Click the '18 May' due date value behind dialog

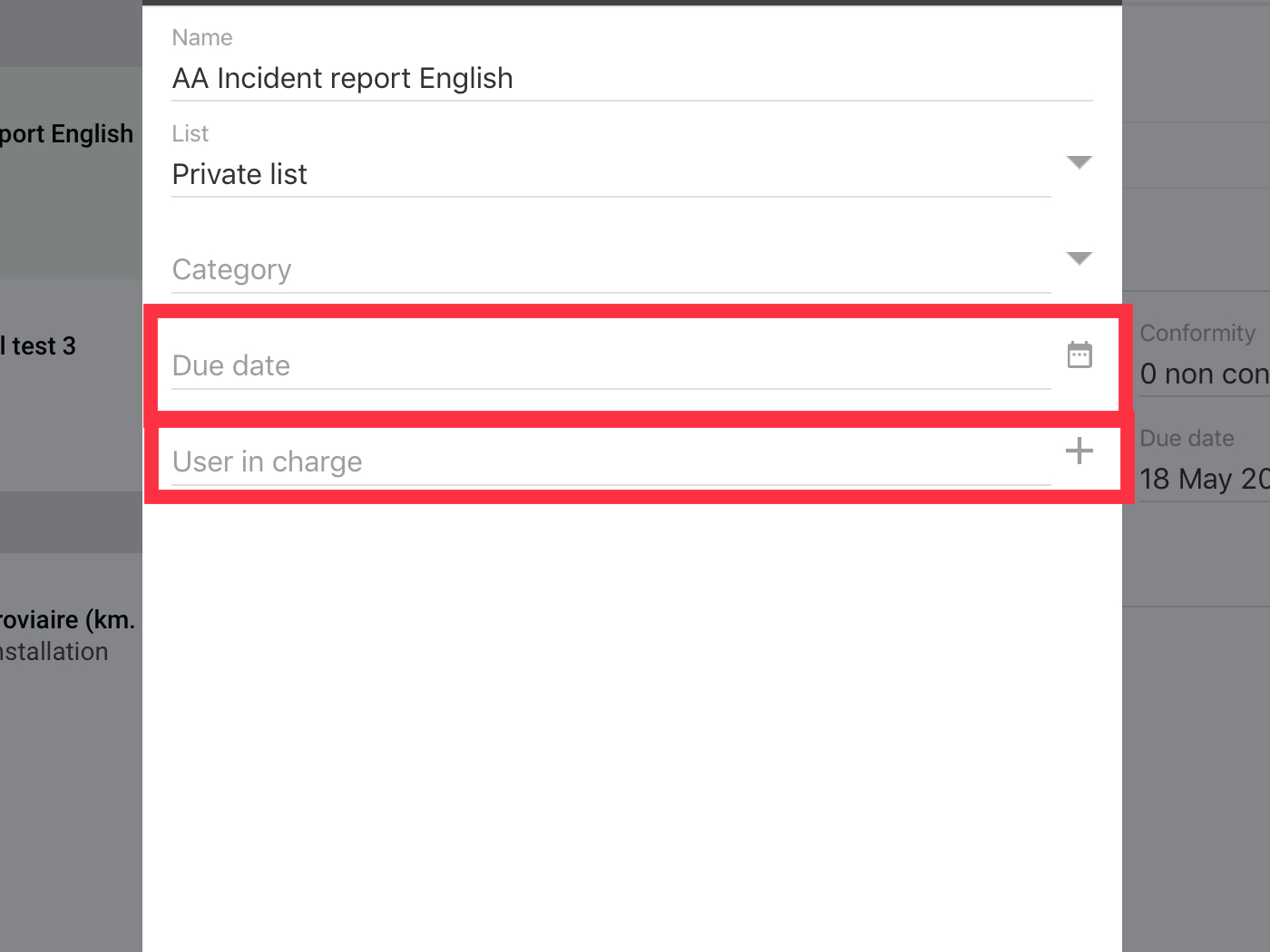coord(1205,479)
